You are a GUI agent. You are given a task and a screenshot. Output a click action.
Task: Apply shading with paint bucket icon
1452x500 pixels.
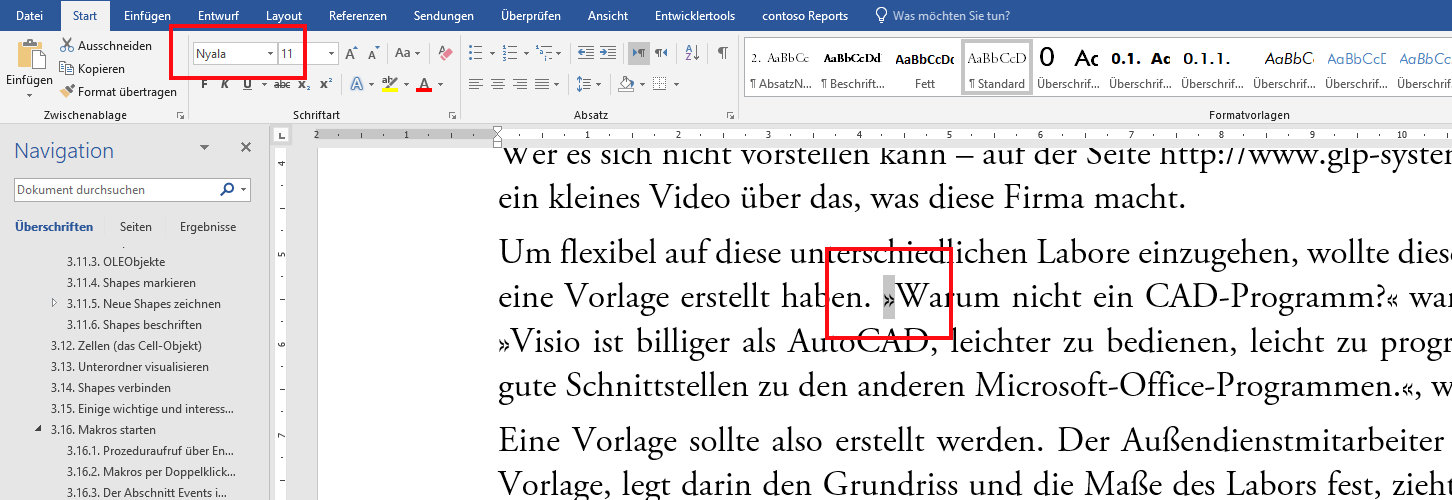point(626,84)
